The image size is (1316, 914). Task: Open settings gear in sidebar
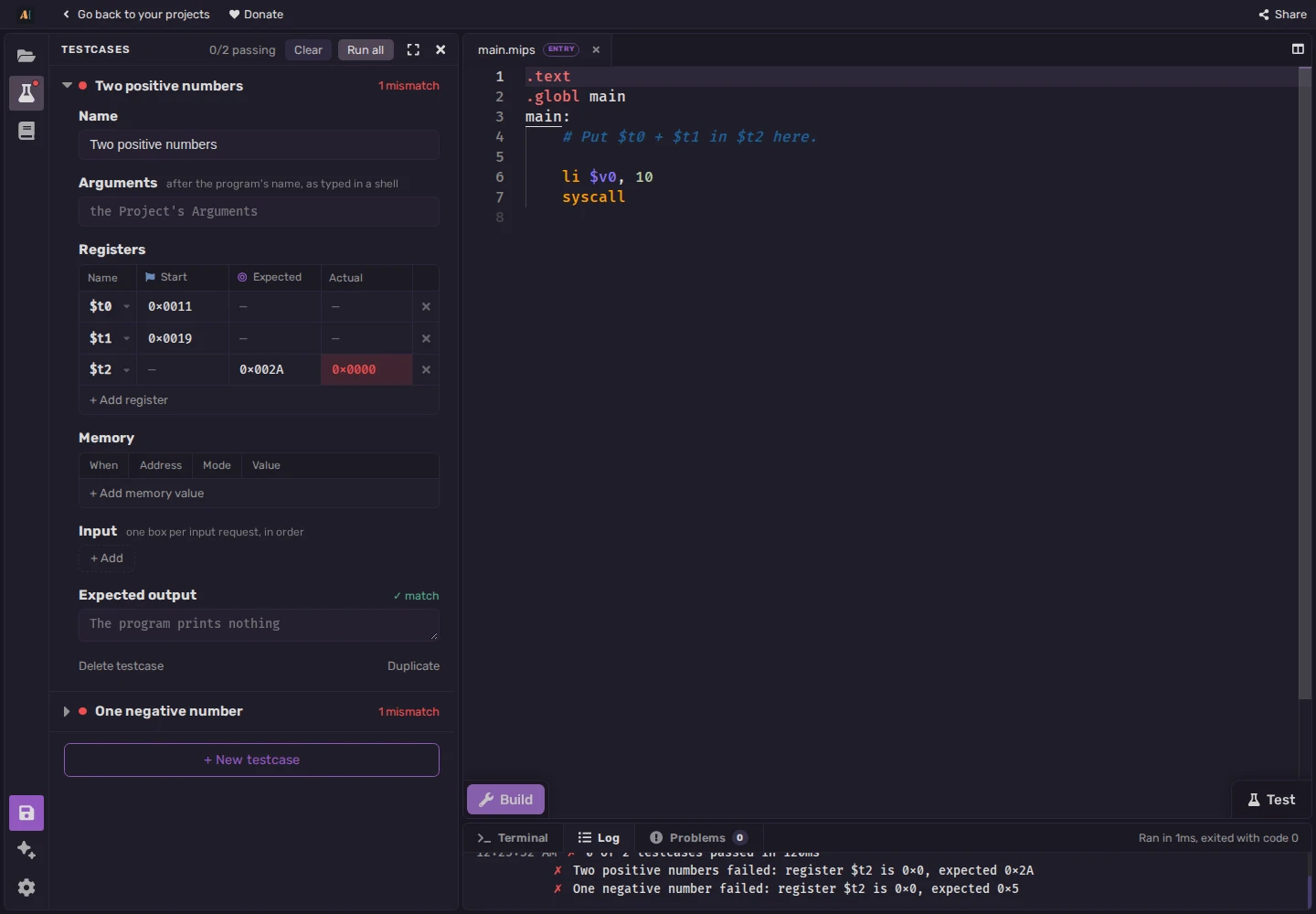27,887
